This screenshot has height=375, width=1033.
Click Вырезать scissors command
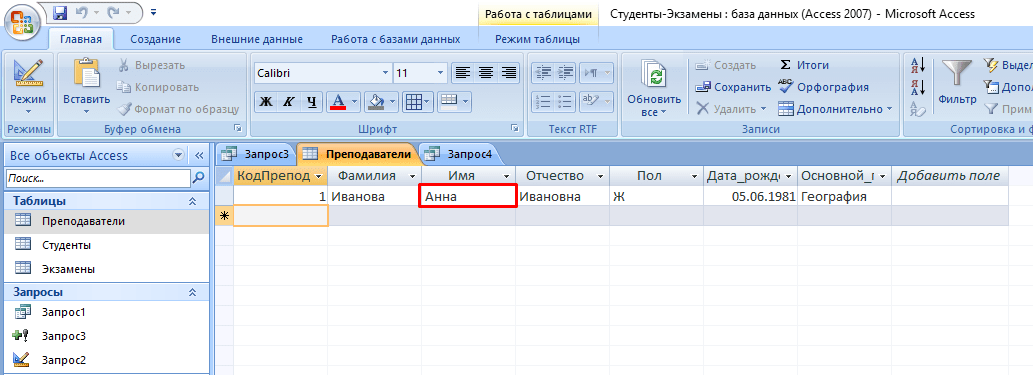coord(152,65)
